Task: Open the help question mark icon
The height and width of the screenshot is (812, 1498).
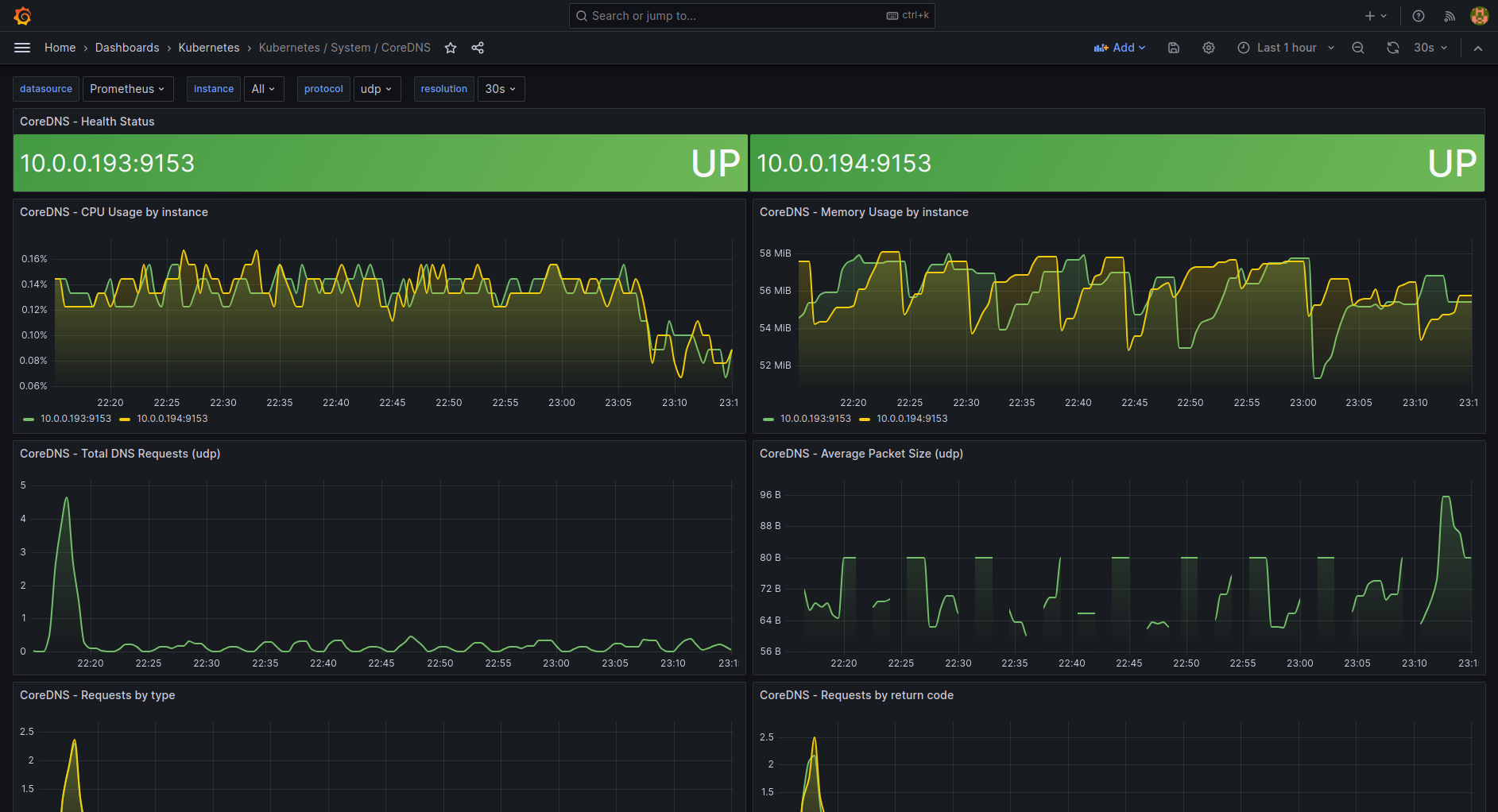Action: (x=1419, y=16)
